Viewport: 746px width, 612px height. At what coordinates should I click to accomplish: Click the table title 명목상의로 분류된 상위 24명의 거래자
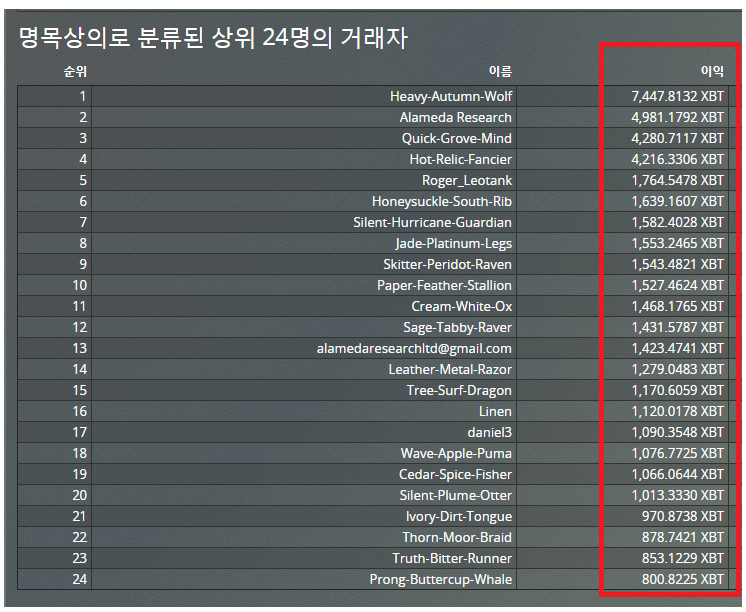[213, 37]
